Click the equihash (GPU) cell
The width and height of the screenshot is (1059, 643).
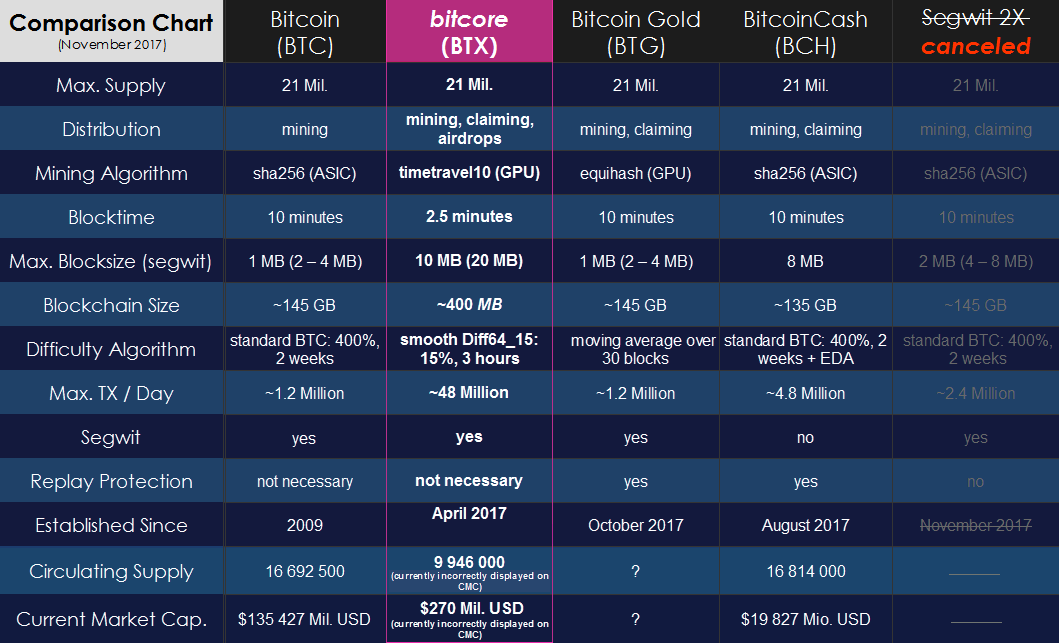pos(636,173)
